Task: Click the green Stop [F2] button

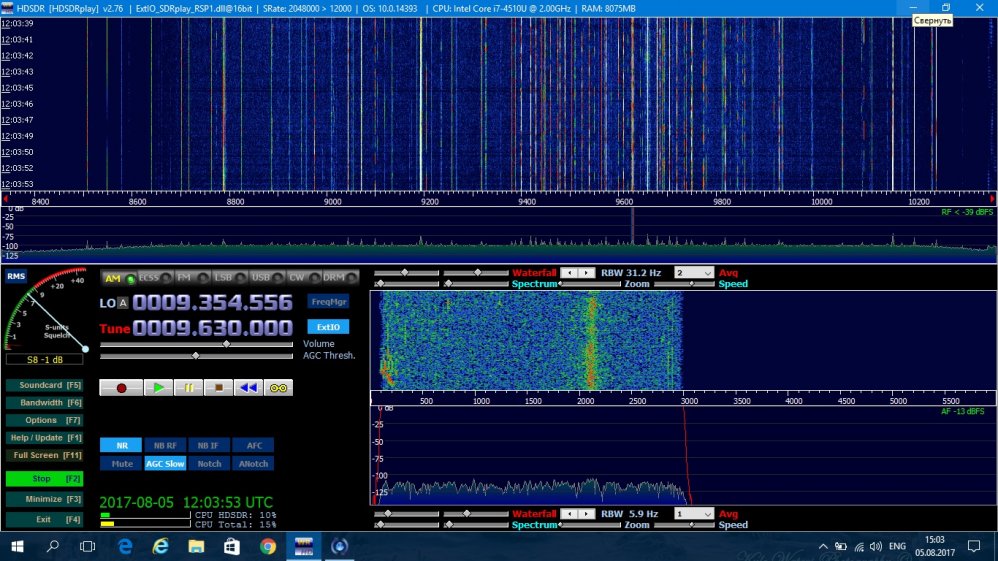Action: [x=45, y=479]
